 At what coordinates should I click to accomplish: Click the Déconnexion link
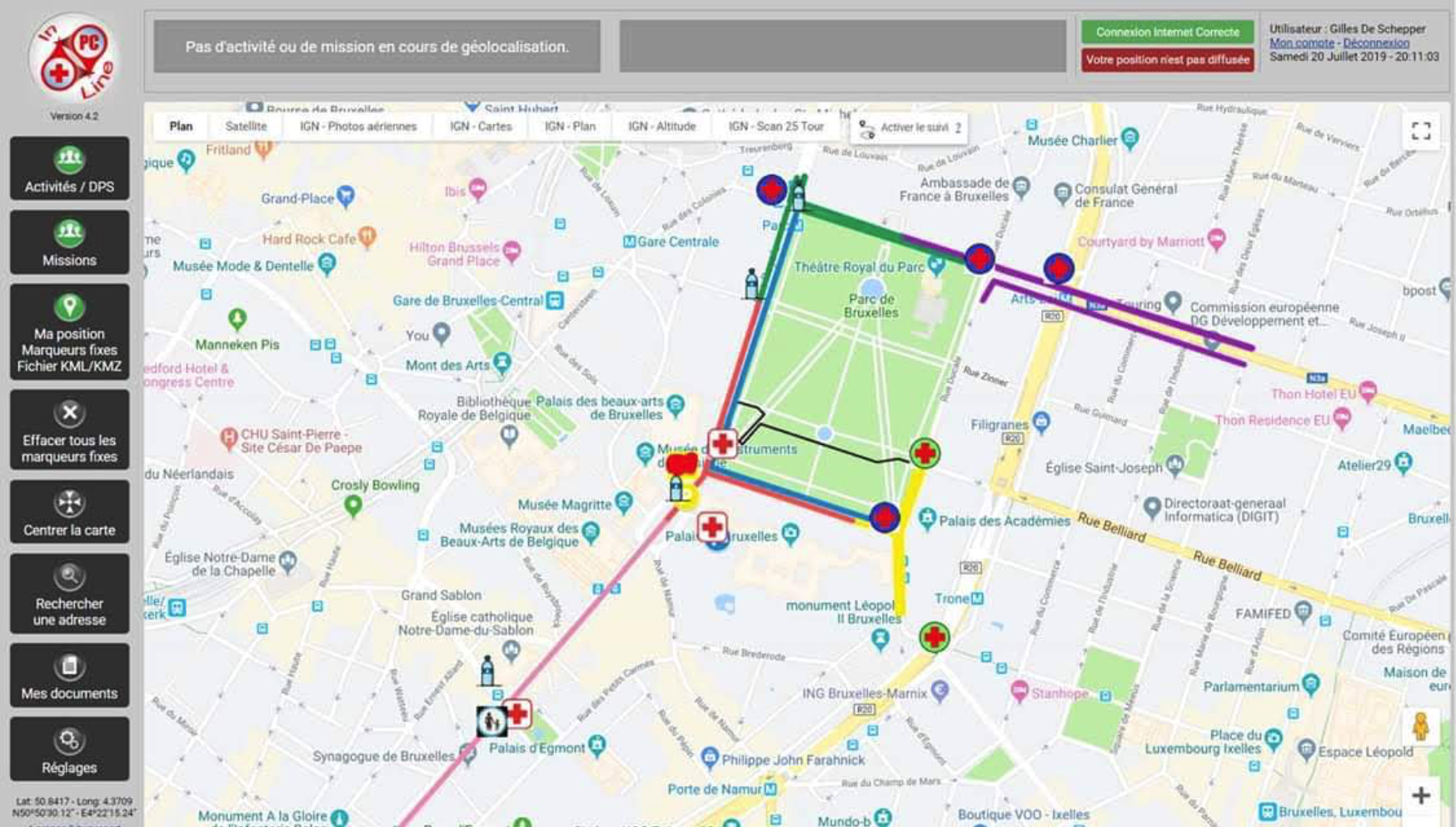tap(1376, 43)
